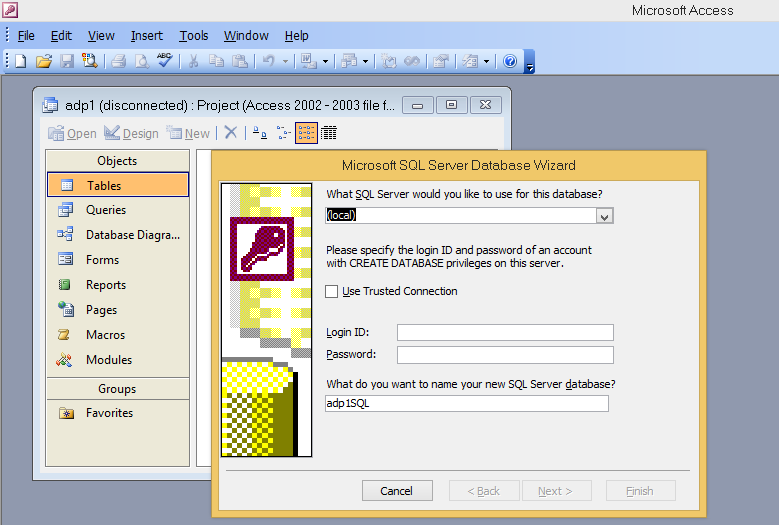
Task: Enable Use Trusted Connection checkbox
Action: click(332, 291)
